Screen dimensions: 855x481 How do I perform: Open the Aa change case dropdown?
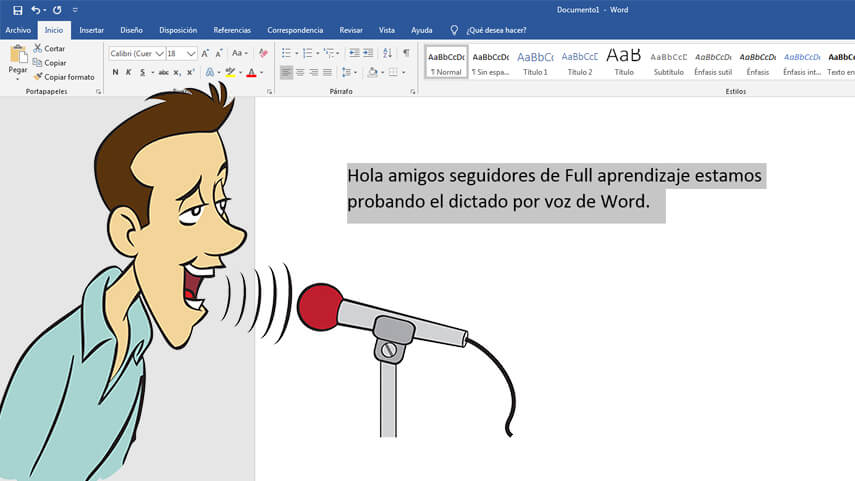pos(239,53)
